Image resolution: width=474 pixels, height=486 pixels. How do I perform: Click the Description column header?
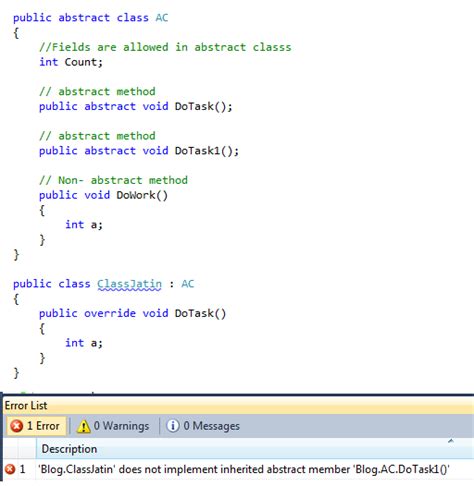pyautogui.click(x=69, y=449)
